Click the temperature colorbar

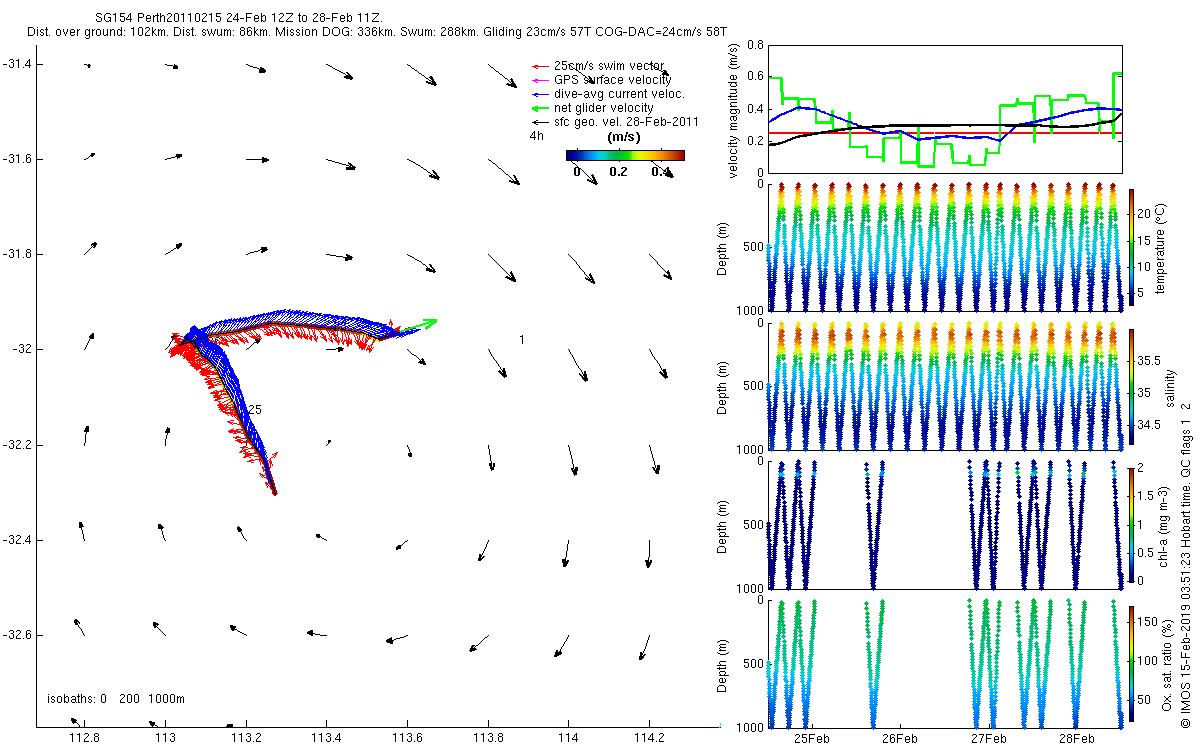click(x=1131, y=246)
